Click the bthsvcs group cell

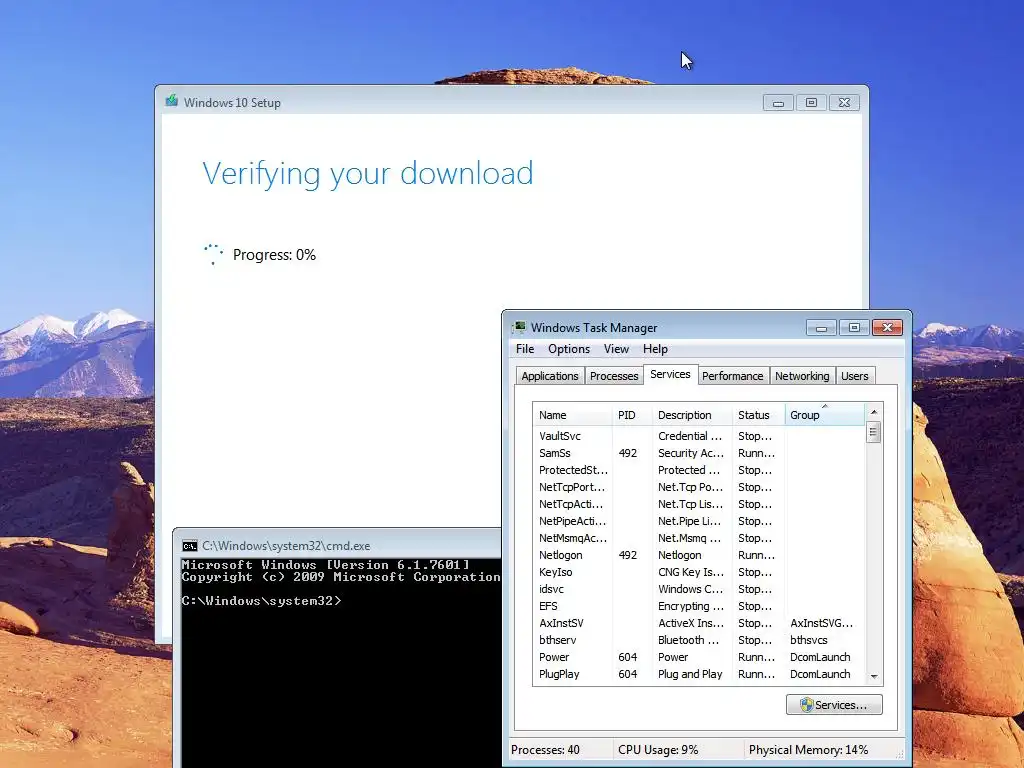808,640
